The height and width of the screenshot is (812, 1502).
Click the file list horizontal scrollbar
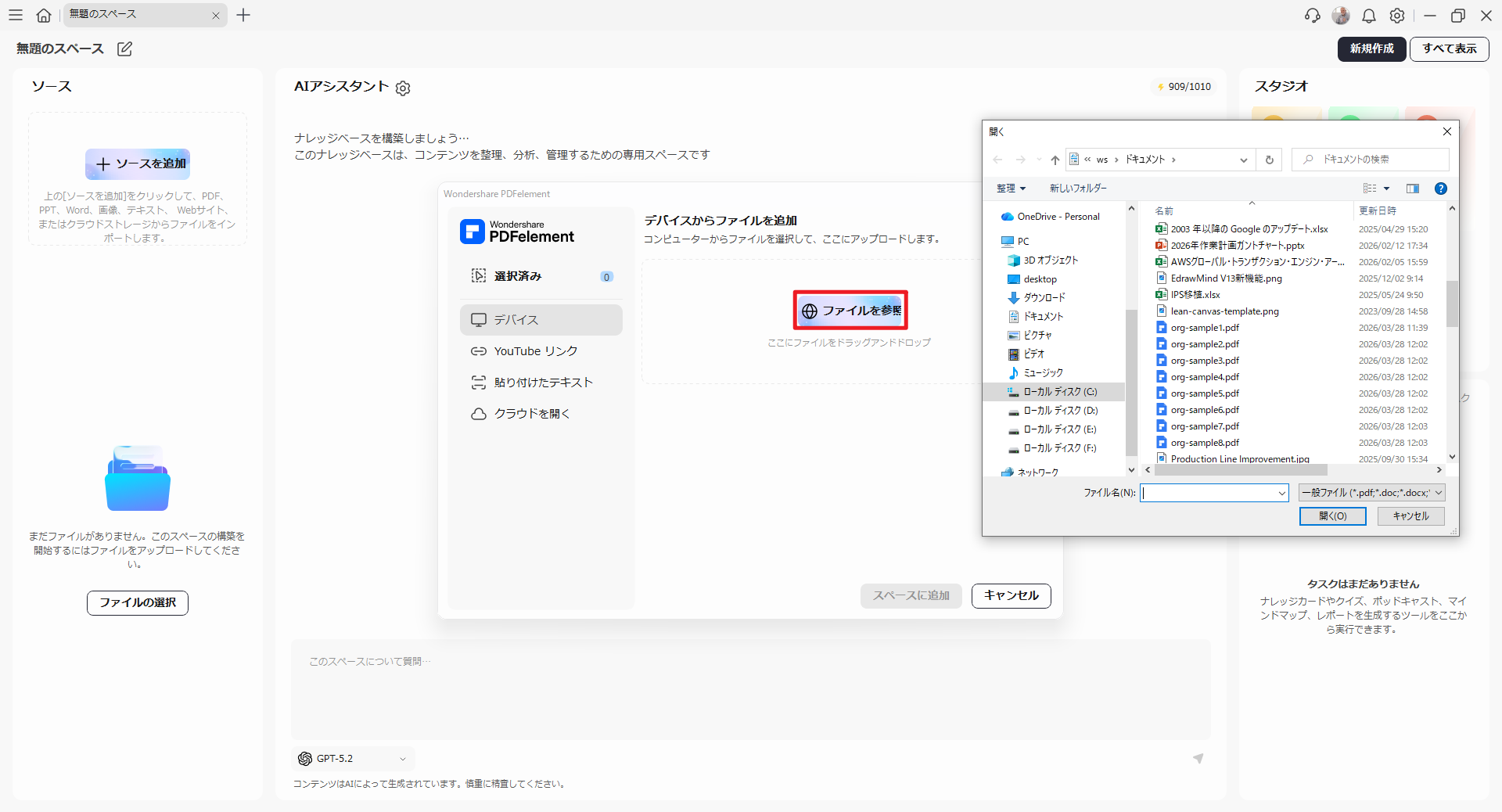tap(1241, 470)
